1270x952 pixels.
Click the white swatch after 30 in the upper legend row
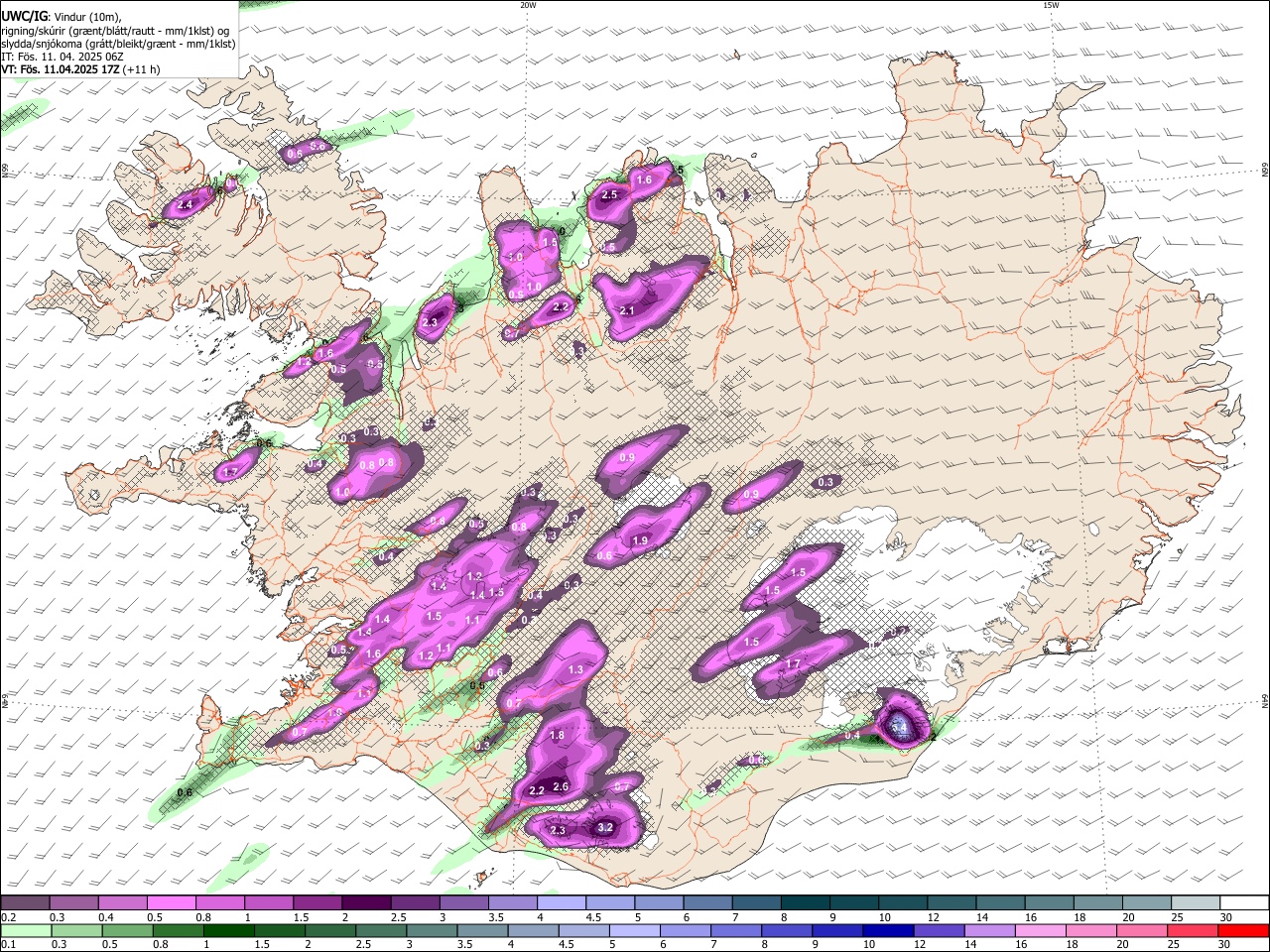(x=1245, y=903)
